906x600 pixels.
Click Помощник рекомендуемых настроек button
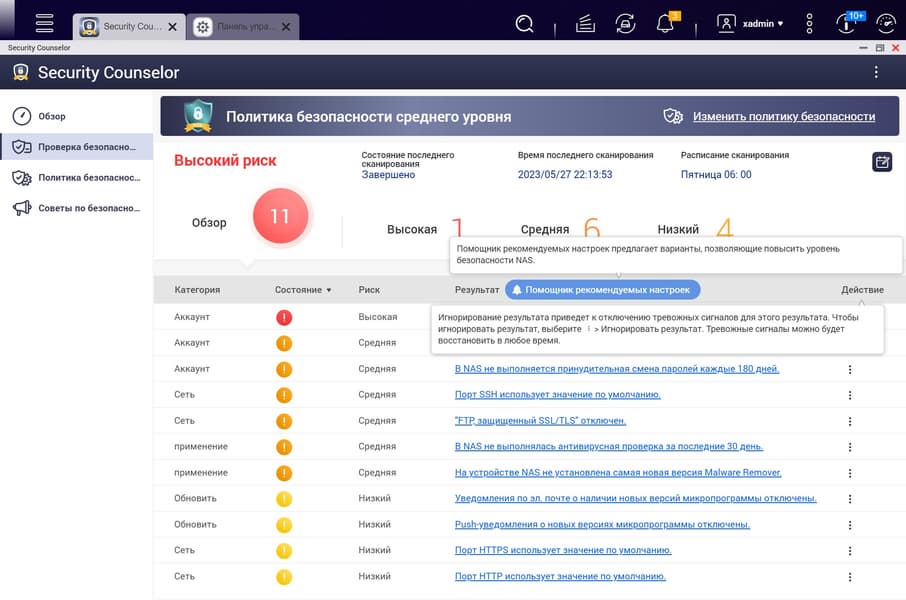click(x=602, y=289)
